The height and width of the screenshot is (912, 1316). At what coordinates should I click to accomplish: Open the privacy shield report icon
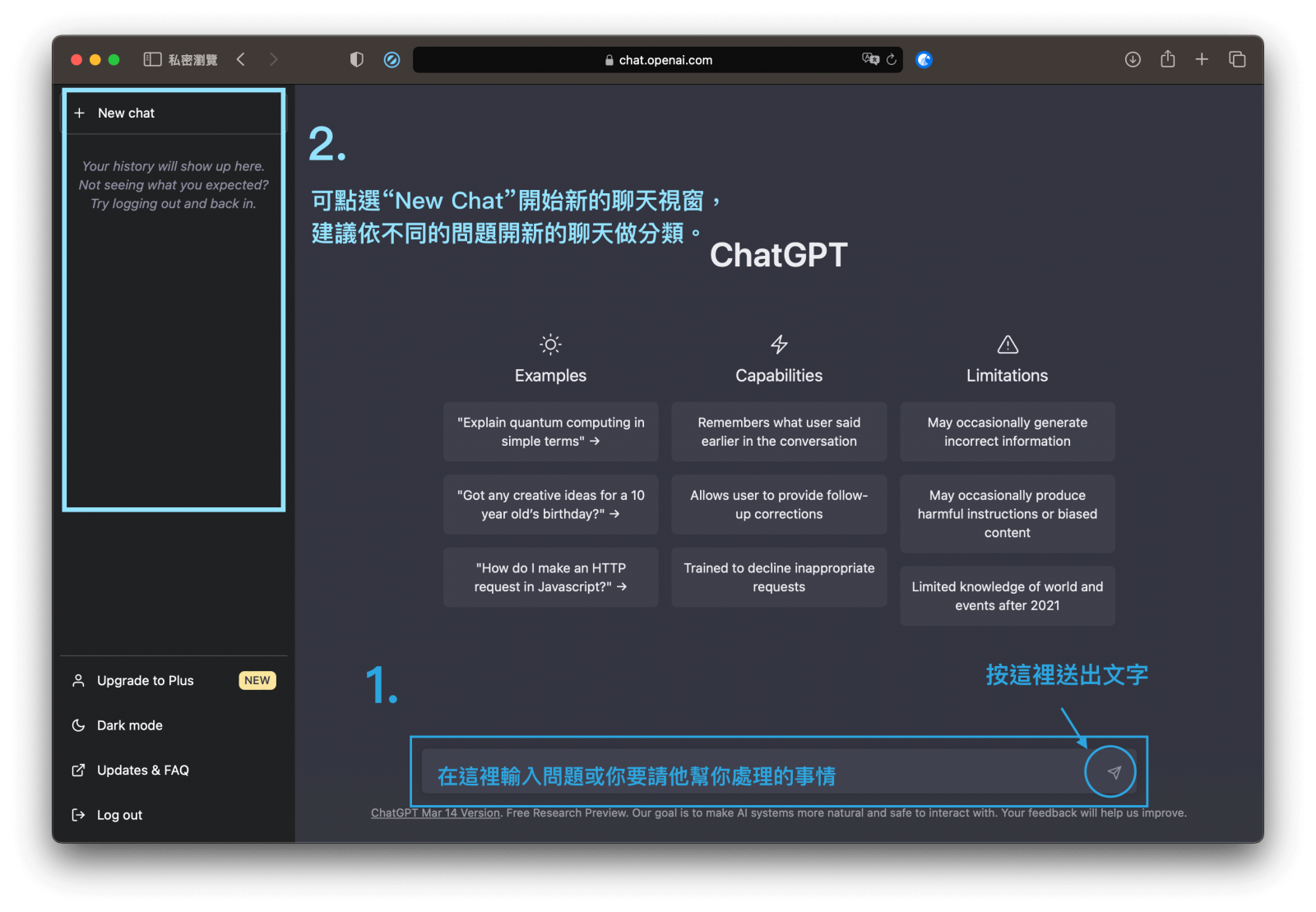[x=356, y=59]
